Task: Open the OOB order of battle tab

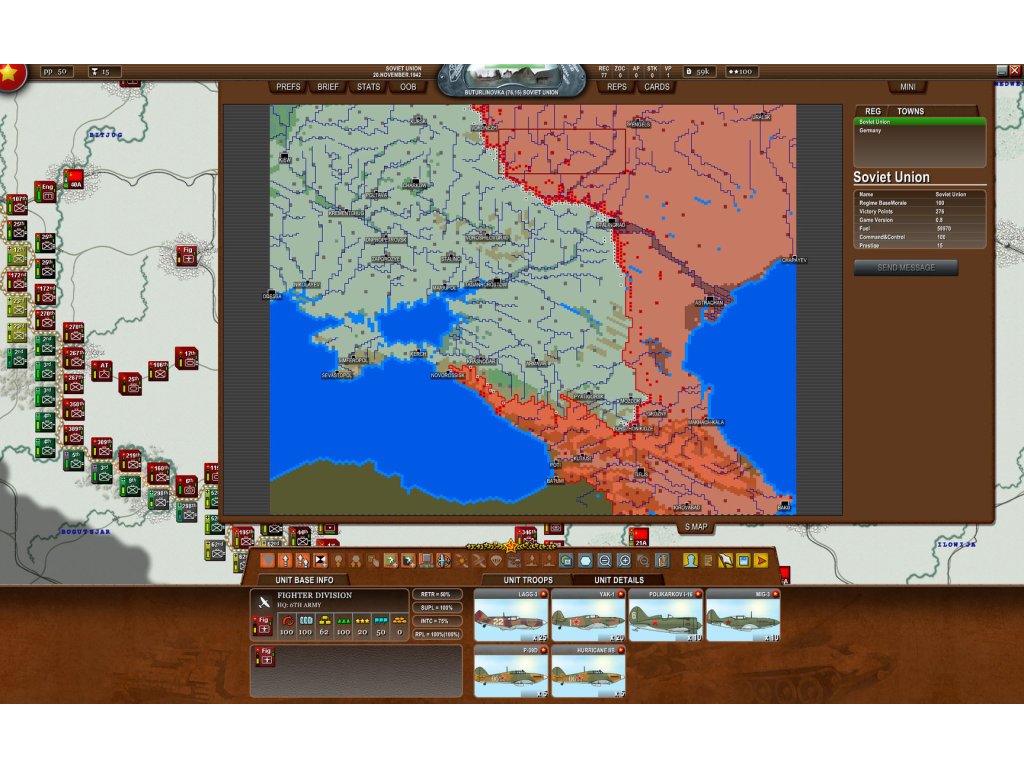Action: tap(408, 87)
